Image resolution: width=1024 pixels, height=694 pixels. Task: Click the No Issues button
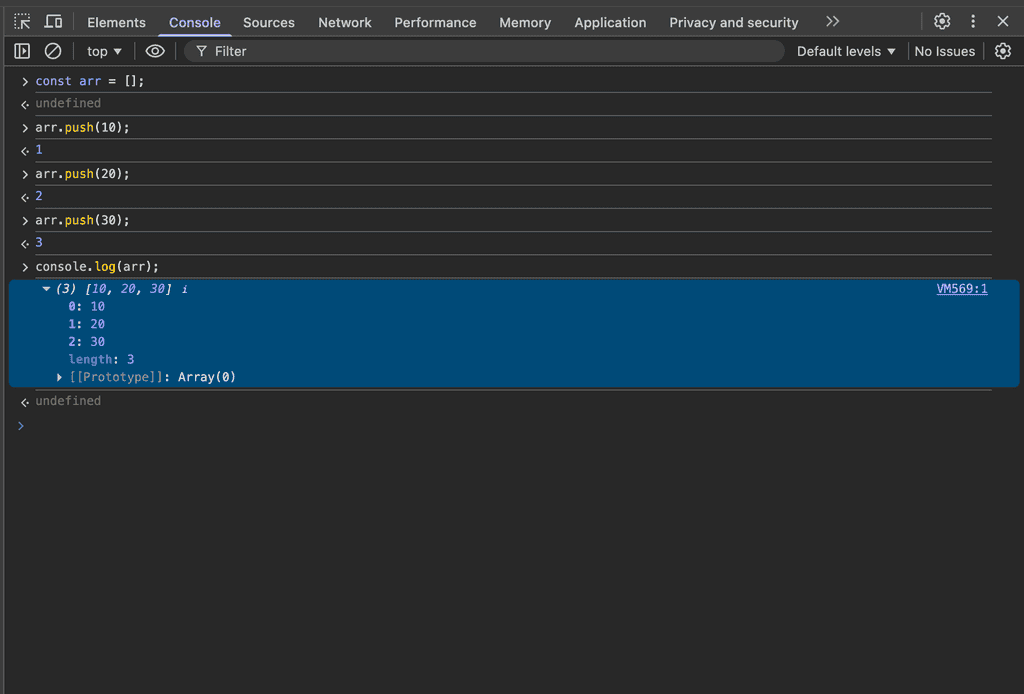pyautogui.click(x=944, y=51)
